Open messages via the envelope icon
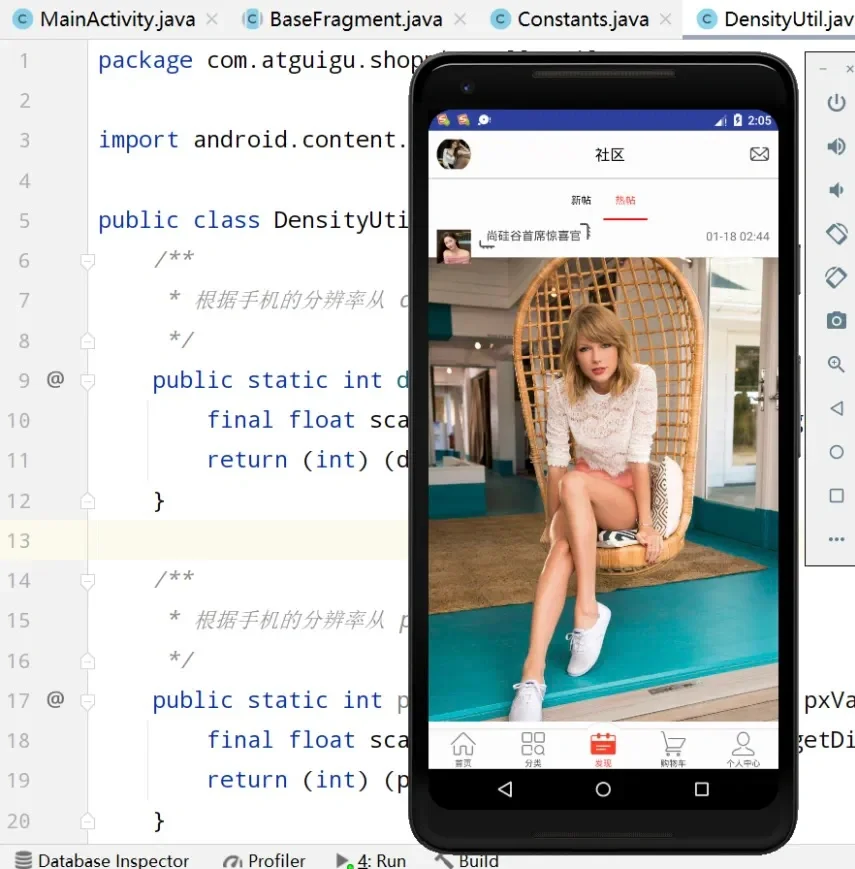 coord(759,155)
